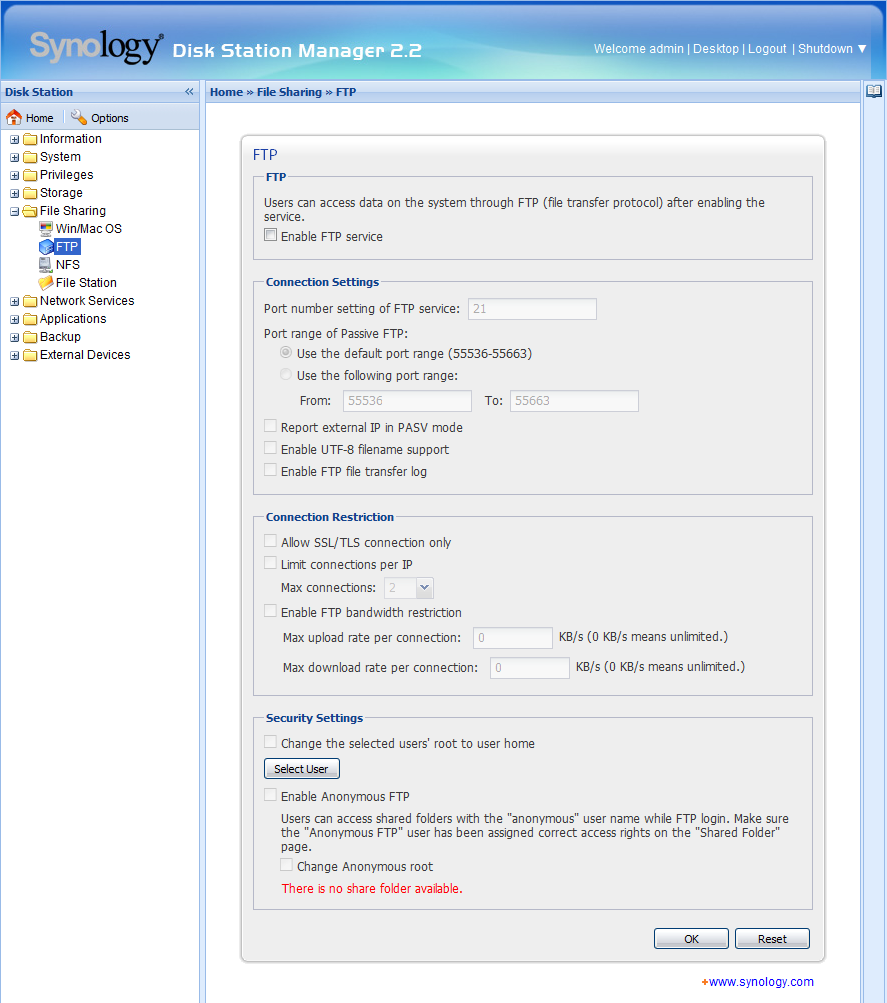The width and height of the screenshot is (887, 1003).
Task: Expand the System tree node
Action: 14,157
